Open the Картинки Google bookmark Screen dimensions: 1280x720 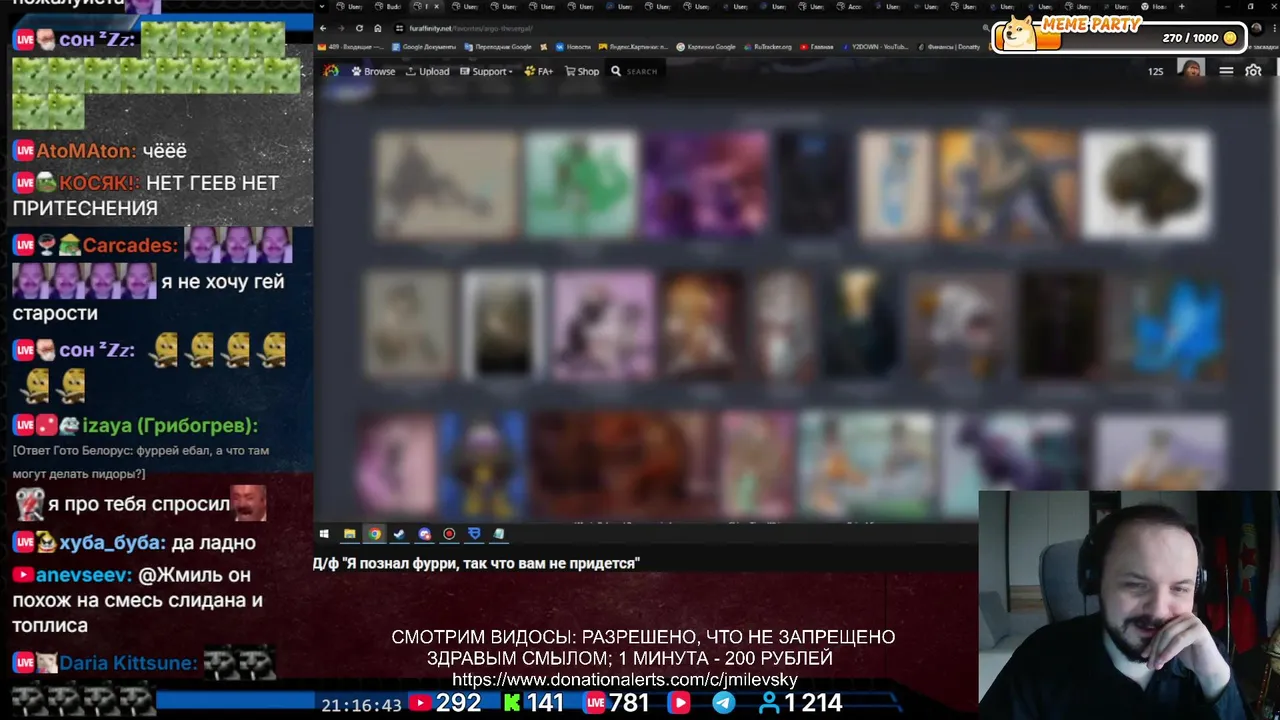[x=706, y=47]
